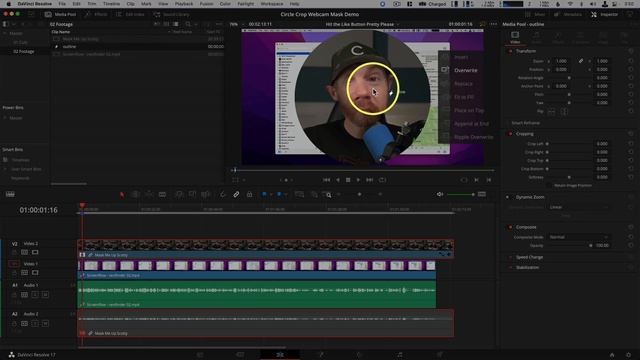Open the File menu

(62, 4)
